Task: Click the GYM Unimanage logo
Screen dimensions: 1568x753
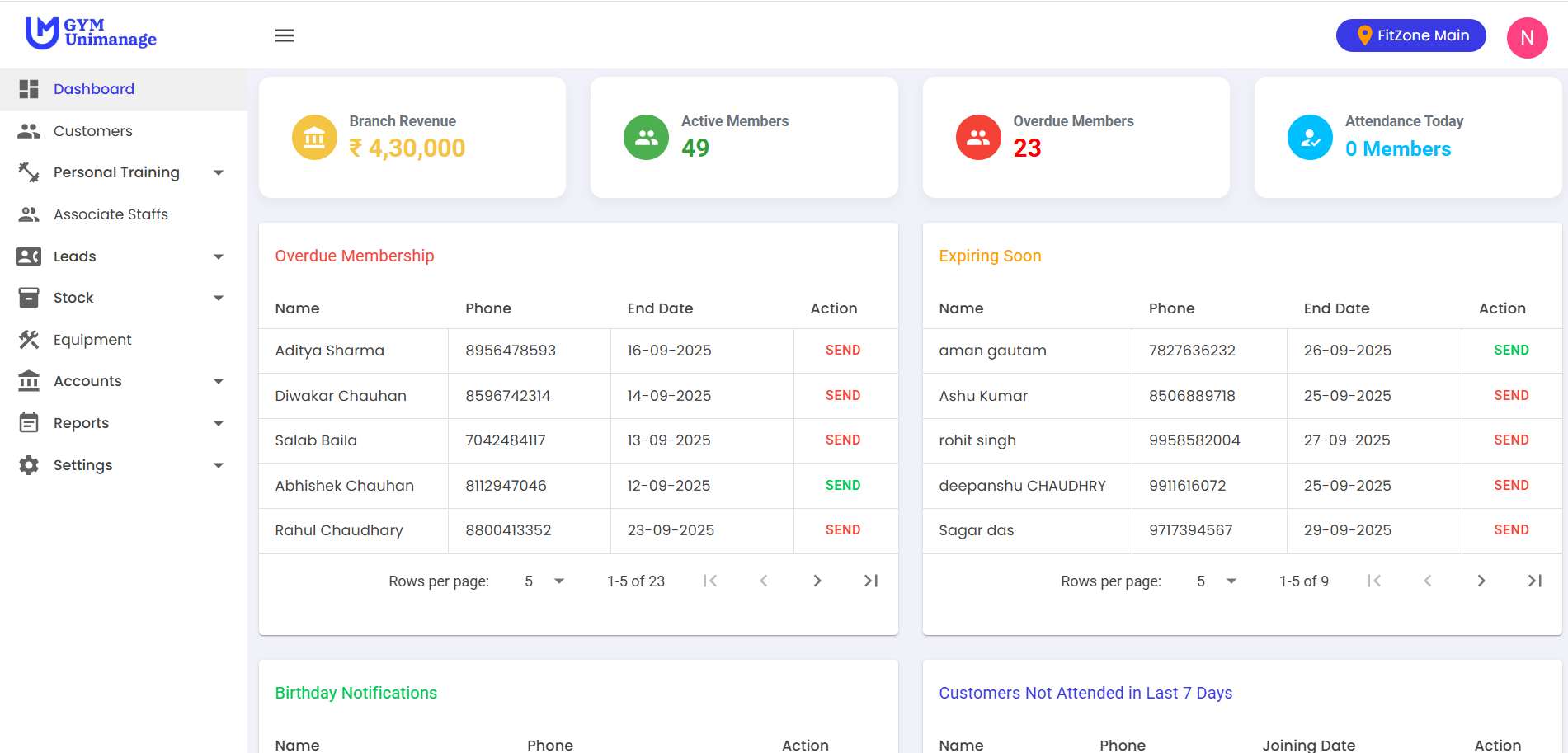Action: click(91, 35)
